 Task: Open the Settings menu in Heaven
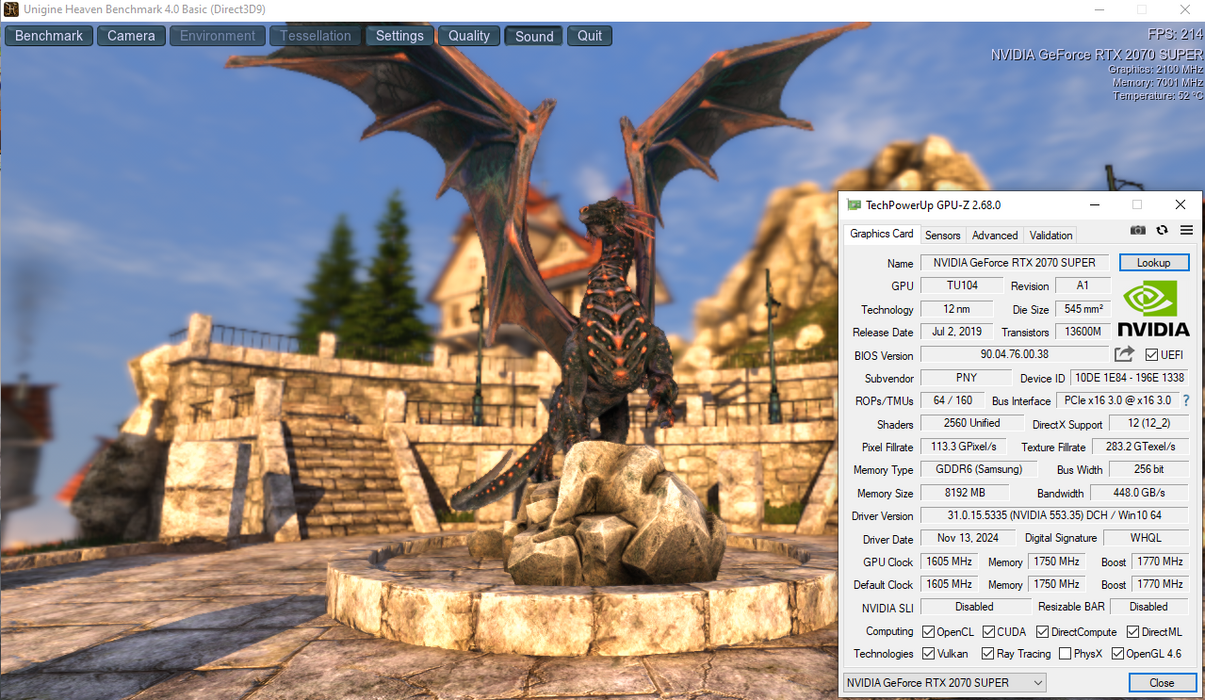click(x=399, y=36)
